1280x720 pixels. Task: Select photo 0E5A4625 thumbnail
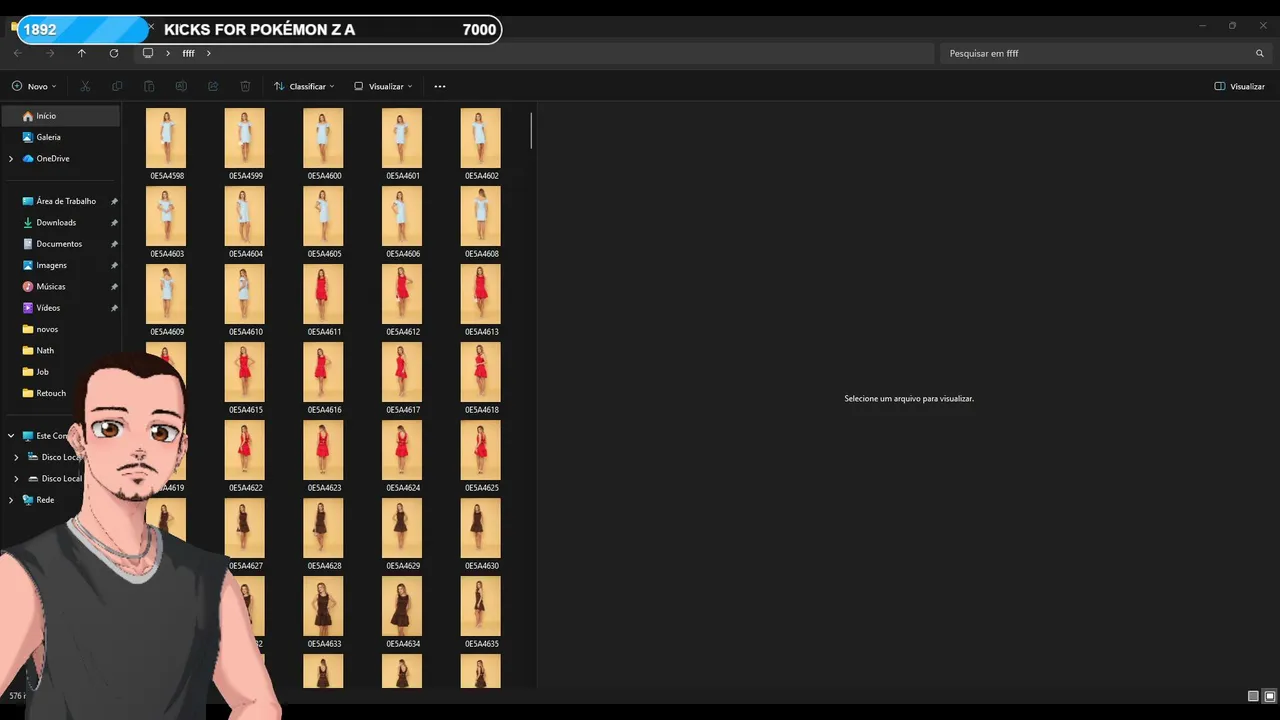pyautogui.click(x=480, y=450)
